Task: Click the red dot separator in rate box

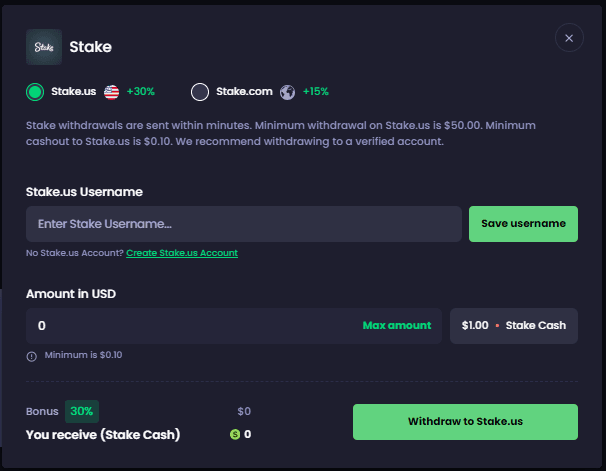Action: pos(497,326)
